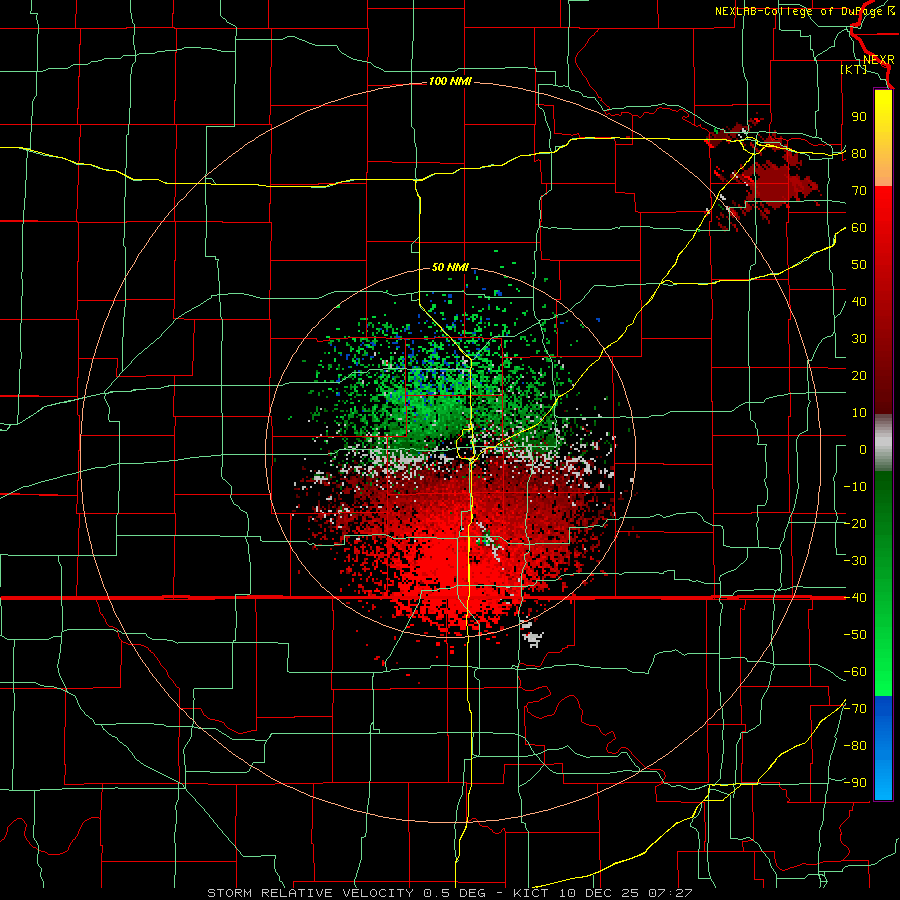
Task: Click the -70 scale value
Action: tap(855, 709)
